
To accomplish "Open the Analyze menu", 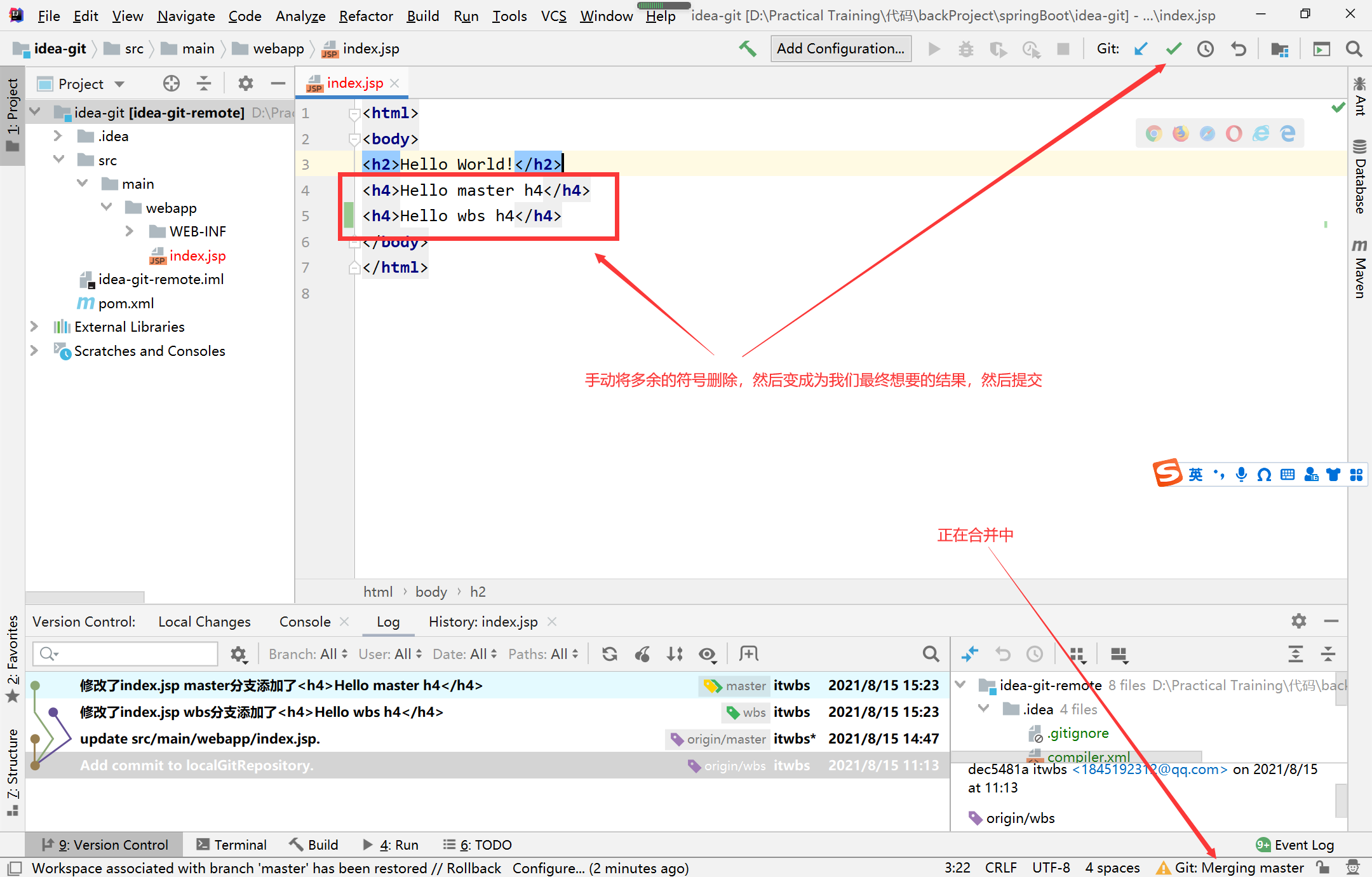I will point(300,16).
